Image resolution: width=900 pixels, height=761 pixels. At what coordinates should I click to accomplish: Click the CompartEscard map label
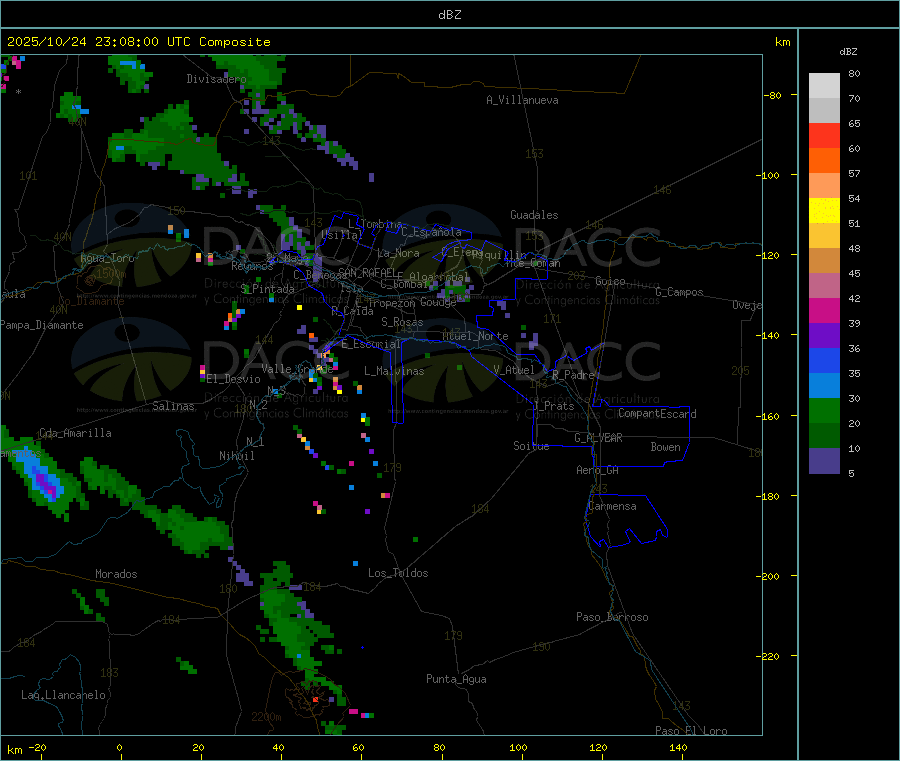point(657,413)
